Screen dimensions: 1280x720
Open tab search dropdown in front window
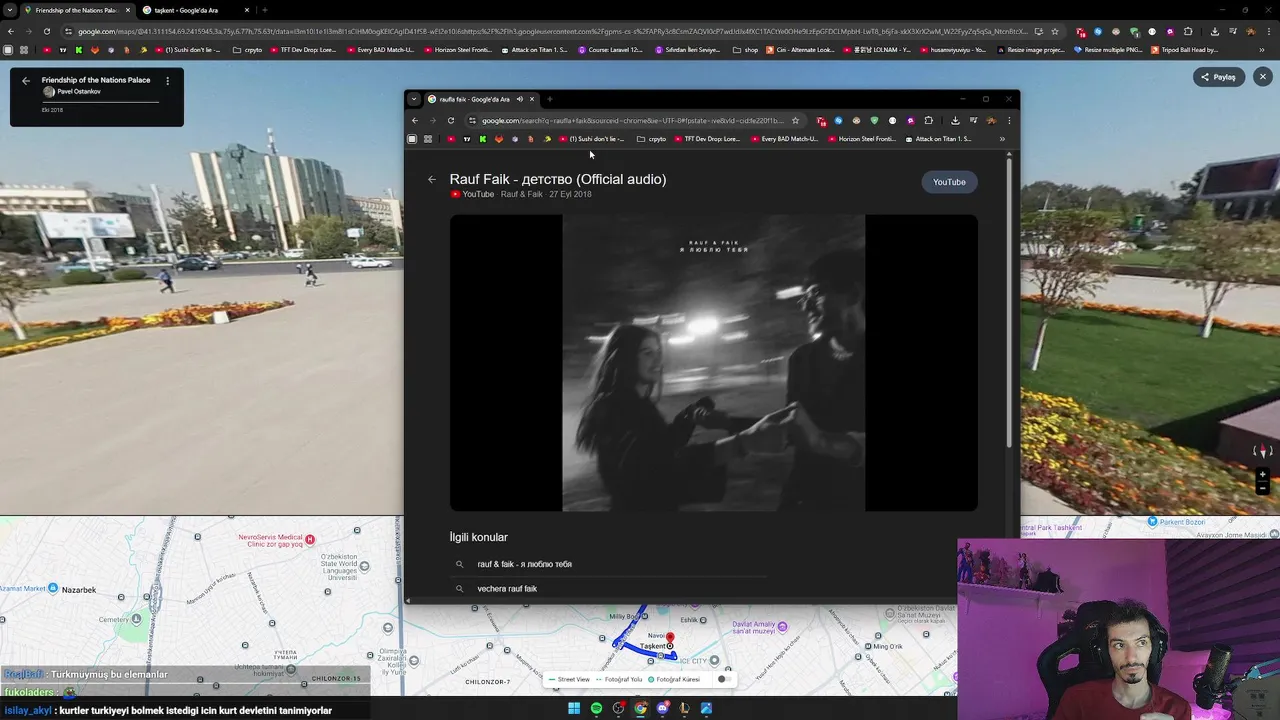coord(414,99)
